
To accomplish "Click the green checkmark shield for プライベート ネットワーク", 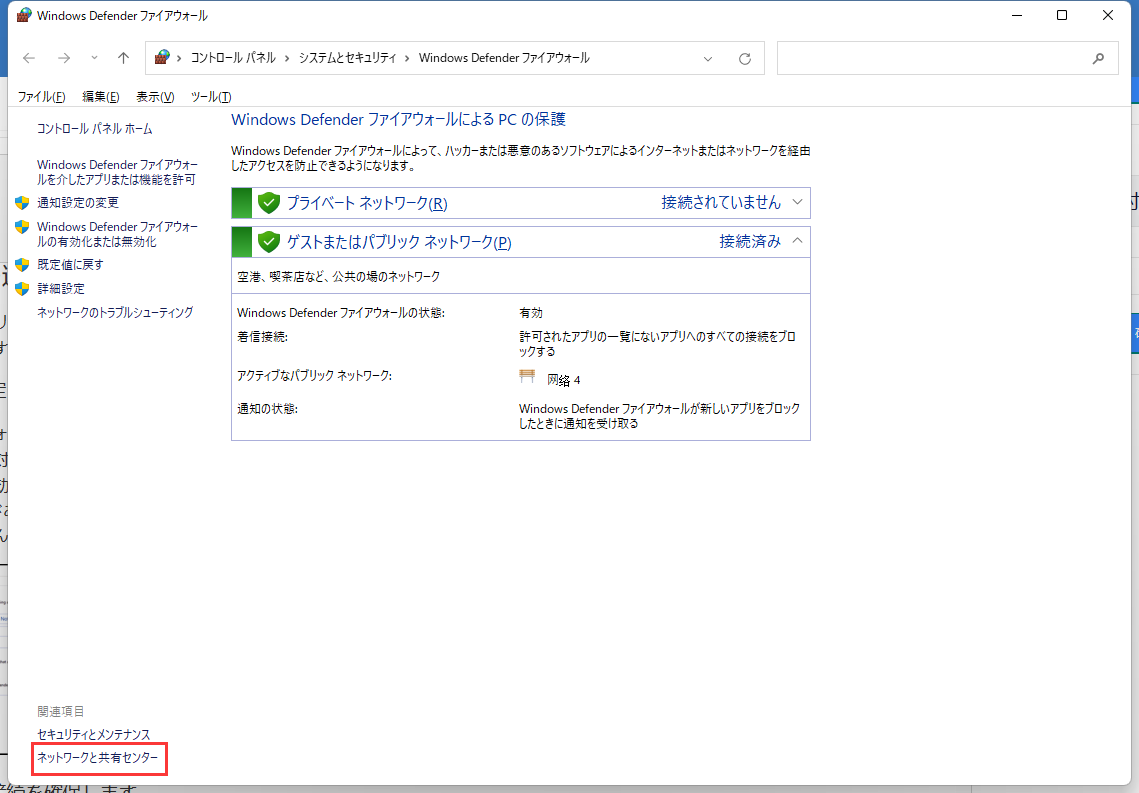I will pos(269,202).
